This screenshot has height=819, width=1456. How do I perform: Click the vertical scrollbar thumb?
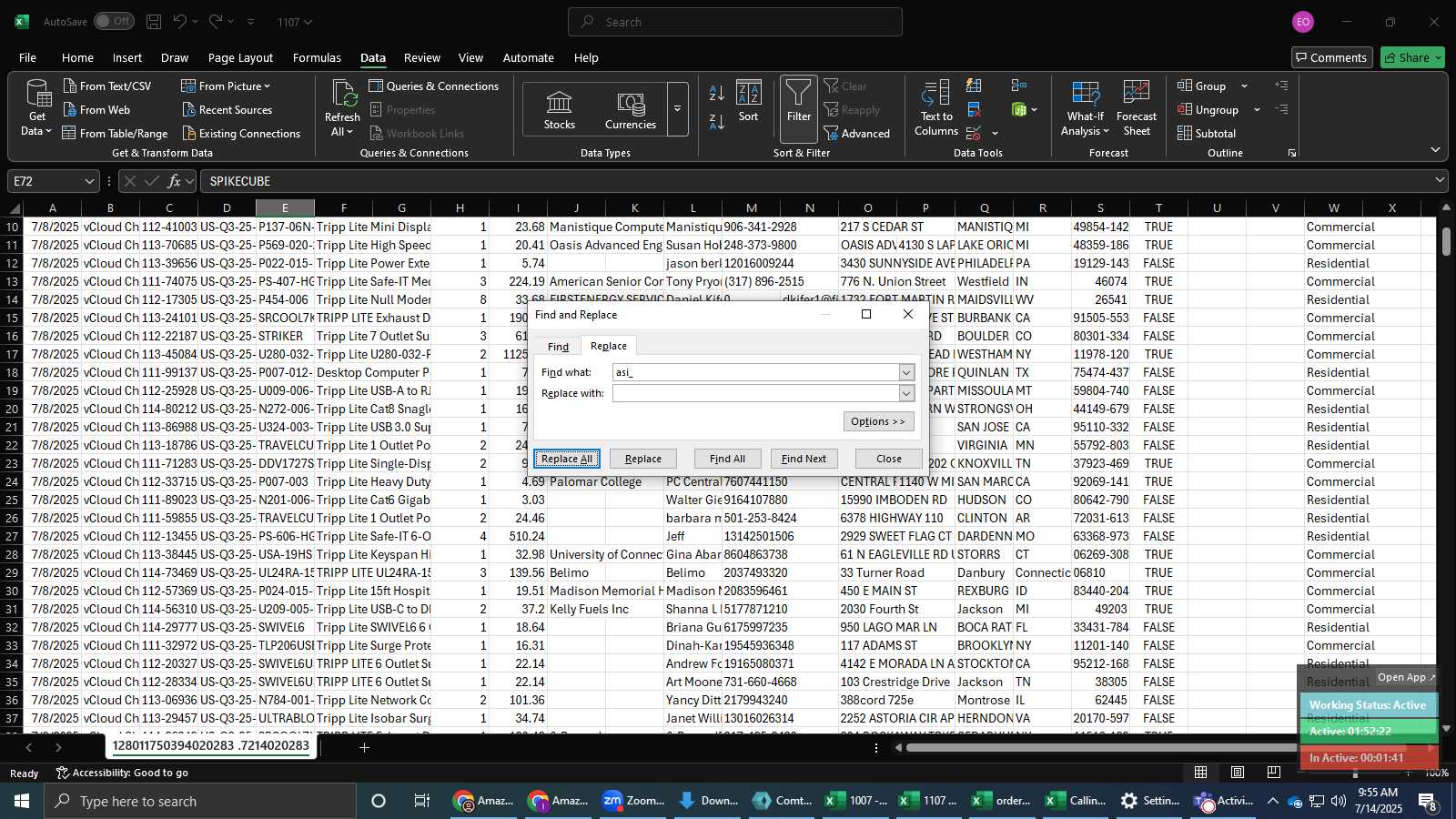tap(1446, 241)
